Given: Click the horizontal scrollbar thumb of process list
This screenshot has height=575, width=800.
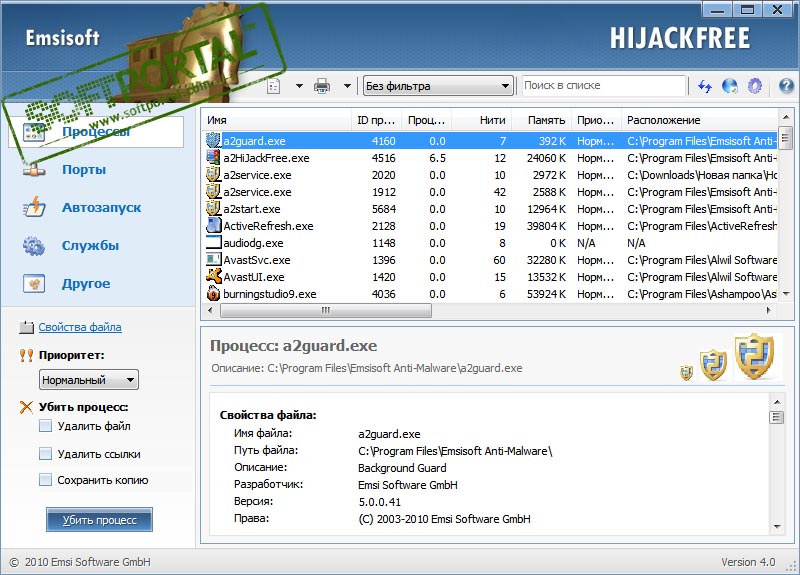Looking at the screenshot, I should [326, 310].
